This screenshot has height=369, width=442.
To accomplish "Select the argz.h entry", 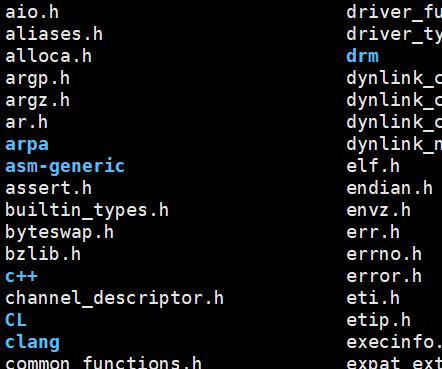I will (37, 101).
